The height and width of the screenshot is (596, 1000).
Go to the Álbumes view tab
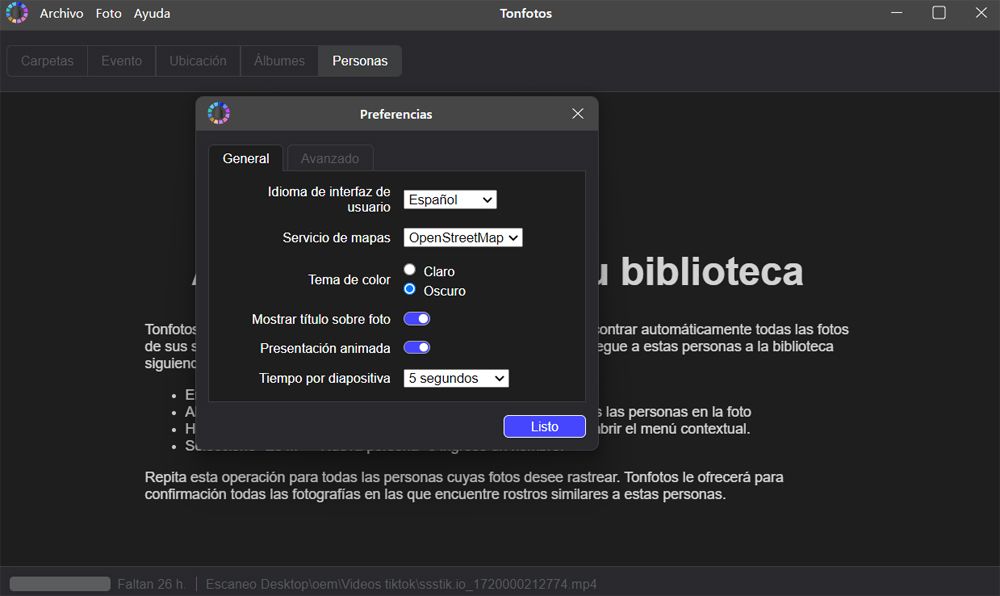pyautogui.click(x=279, y=61)
